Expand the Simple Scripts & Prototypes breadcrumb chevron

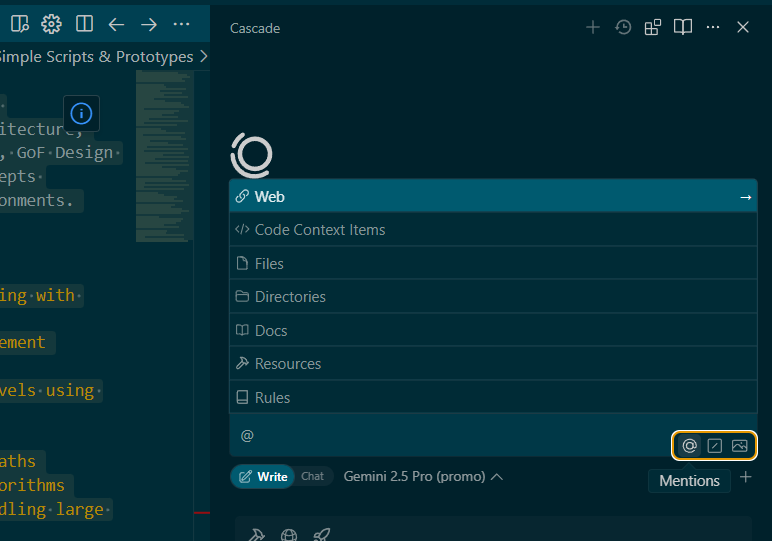pos(204,56)
